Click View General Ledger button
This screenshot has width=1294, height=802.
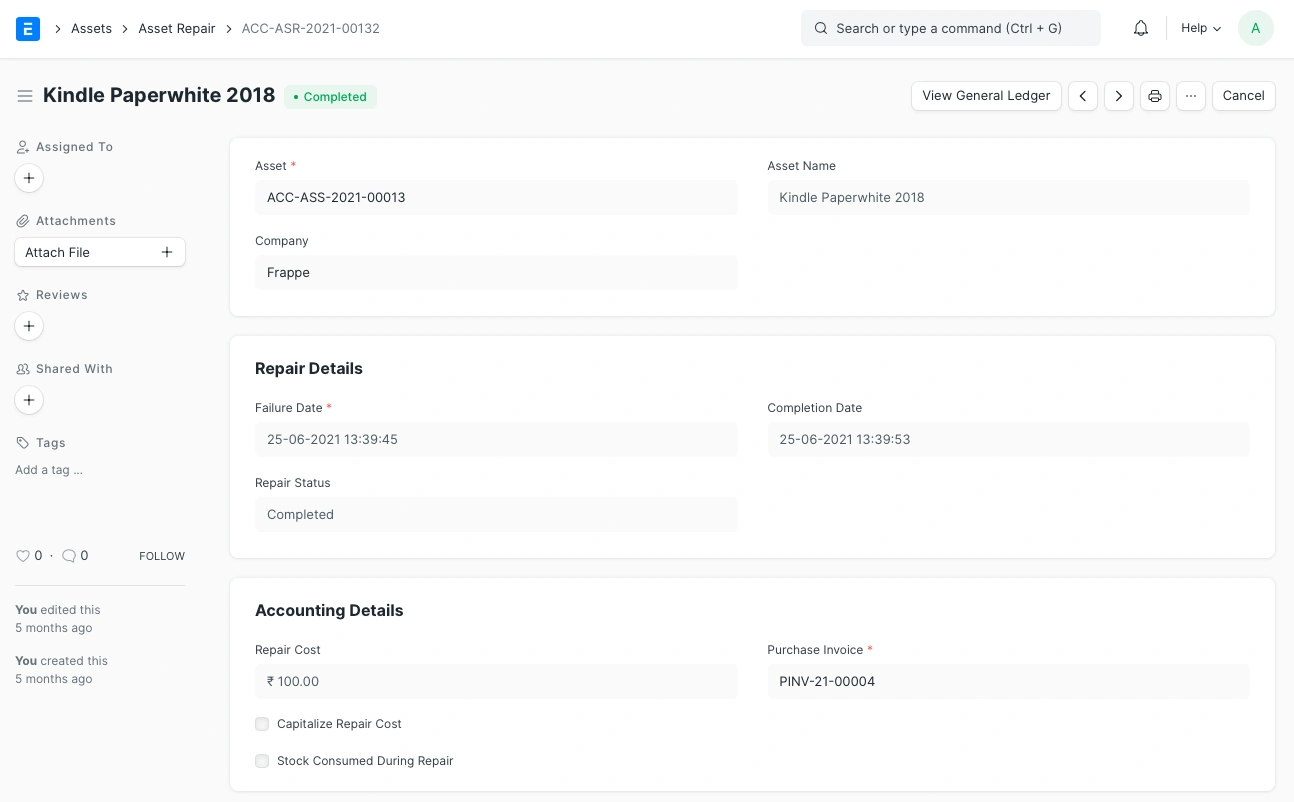point(986,96)
